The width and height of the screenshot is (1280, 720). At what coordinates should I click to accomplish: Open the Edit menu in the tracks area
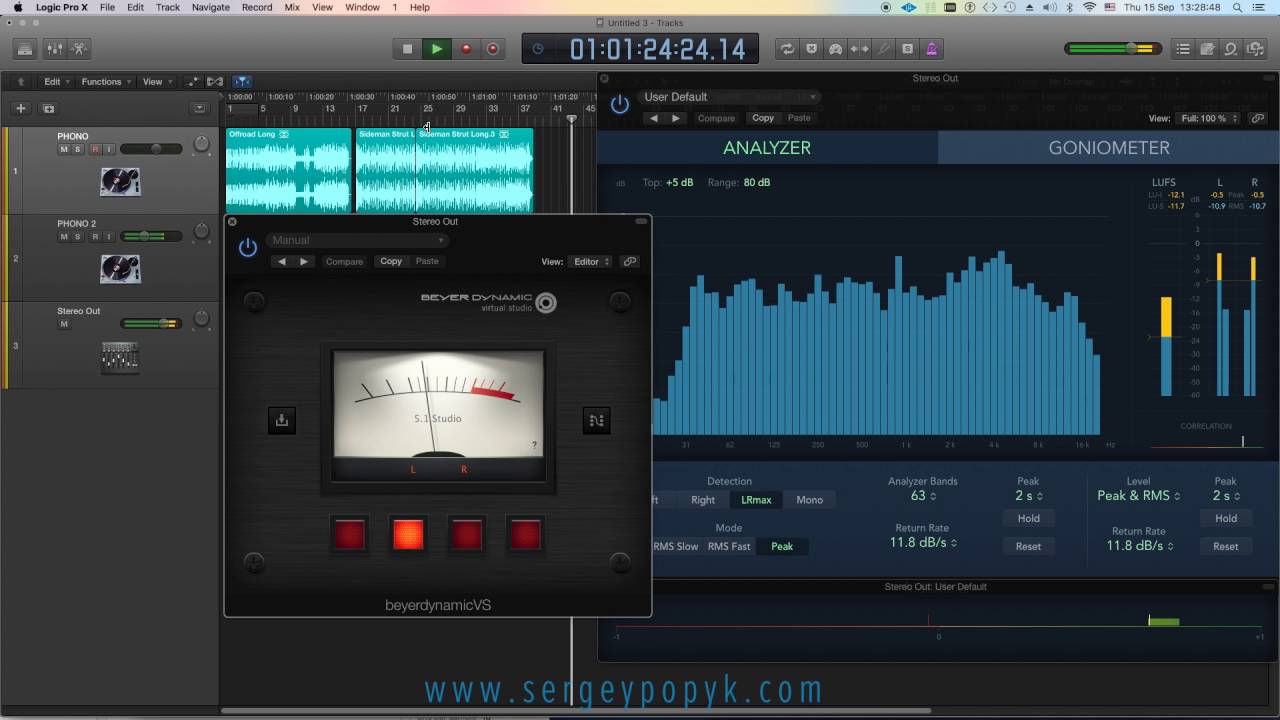tap(56, 82)
